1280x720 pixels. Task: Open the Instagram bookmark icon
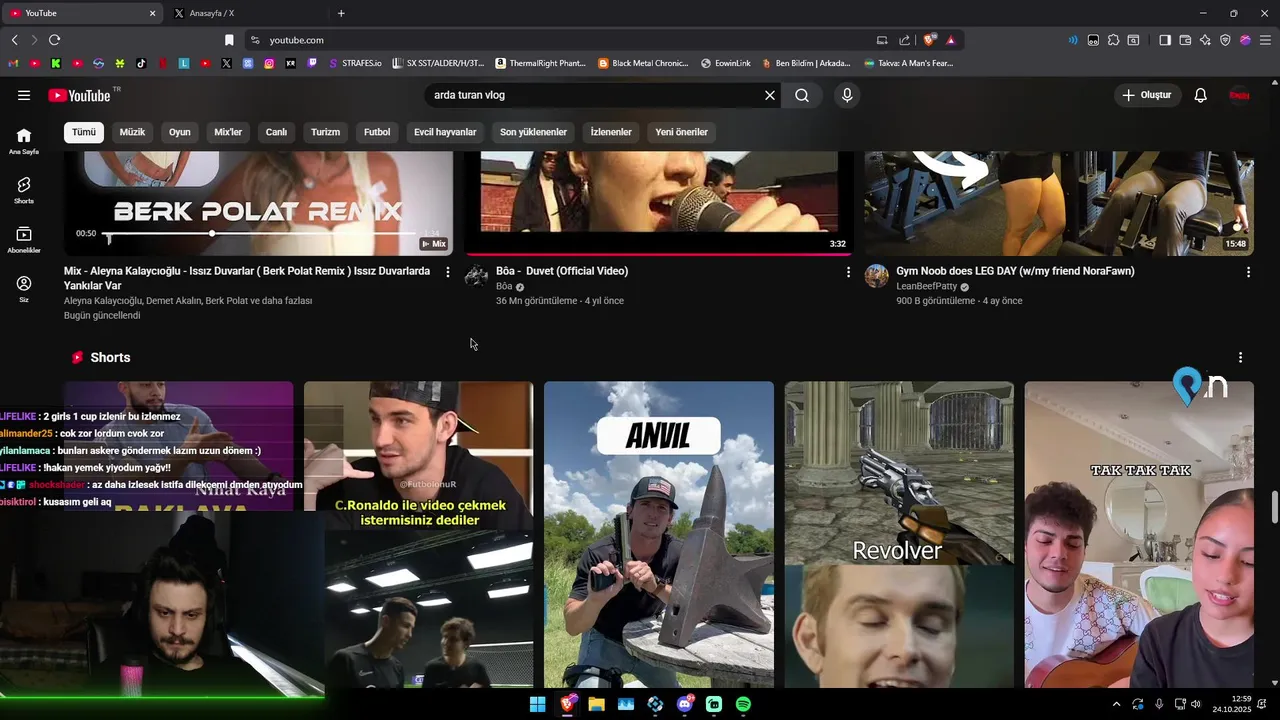(269, 63)
